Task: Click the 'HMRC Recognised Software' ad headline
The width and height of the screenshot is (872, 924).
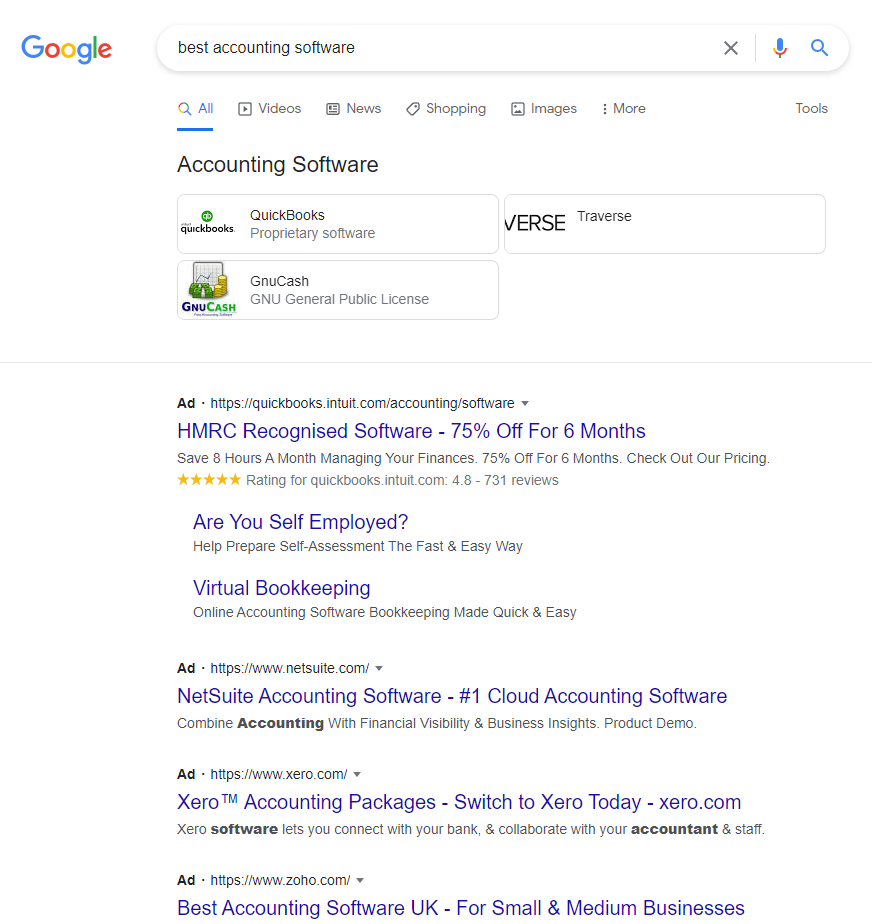Action: (x=410, y=431)
